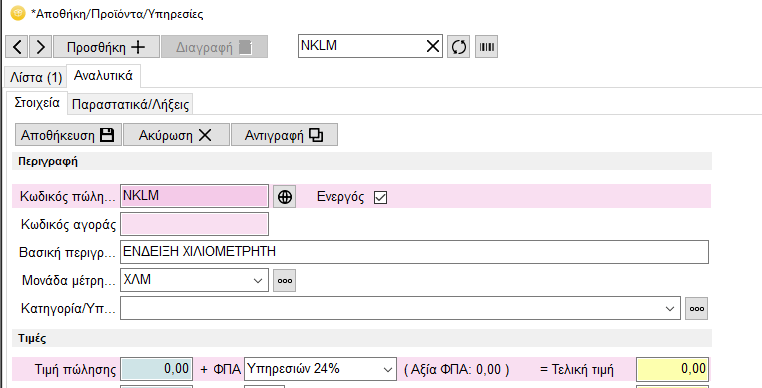The image size is (762, 388).
Task: Go to previous record arrow
Action: (x=17, y=47)
